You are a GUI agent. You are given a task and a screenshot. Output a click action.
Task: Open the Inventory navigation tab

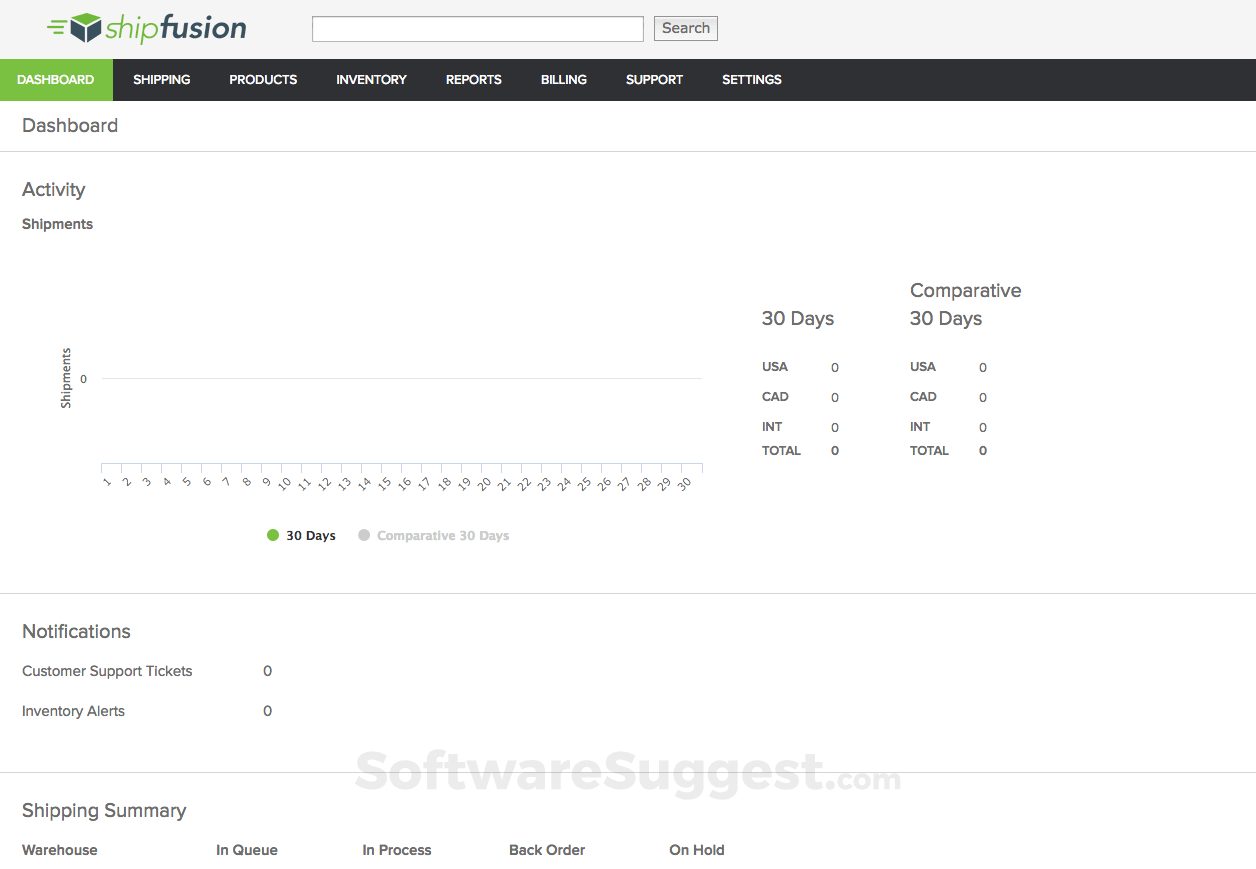pyautogui.click(x=371, y=79)
